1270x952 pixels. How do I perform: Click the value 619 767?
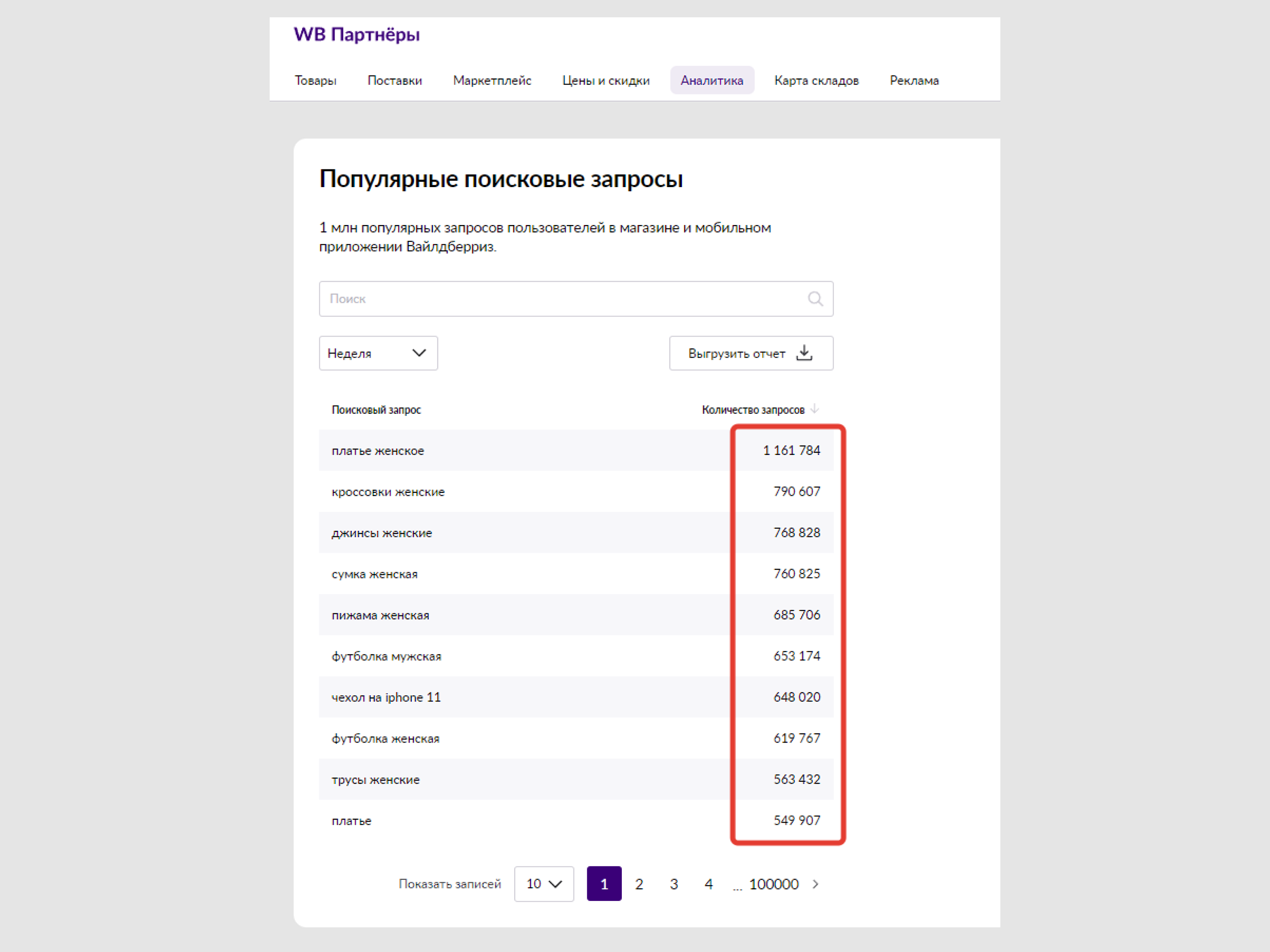coord(797,738)
